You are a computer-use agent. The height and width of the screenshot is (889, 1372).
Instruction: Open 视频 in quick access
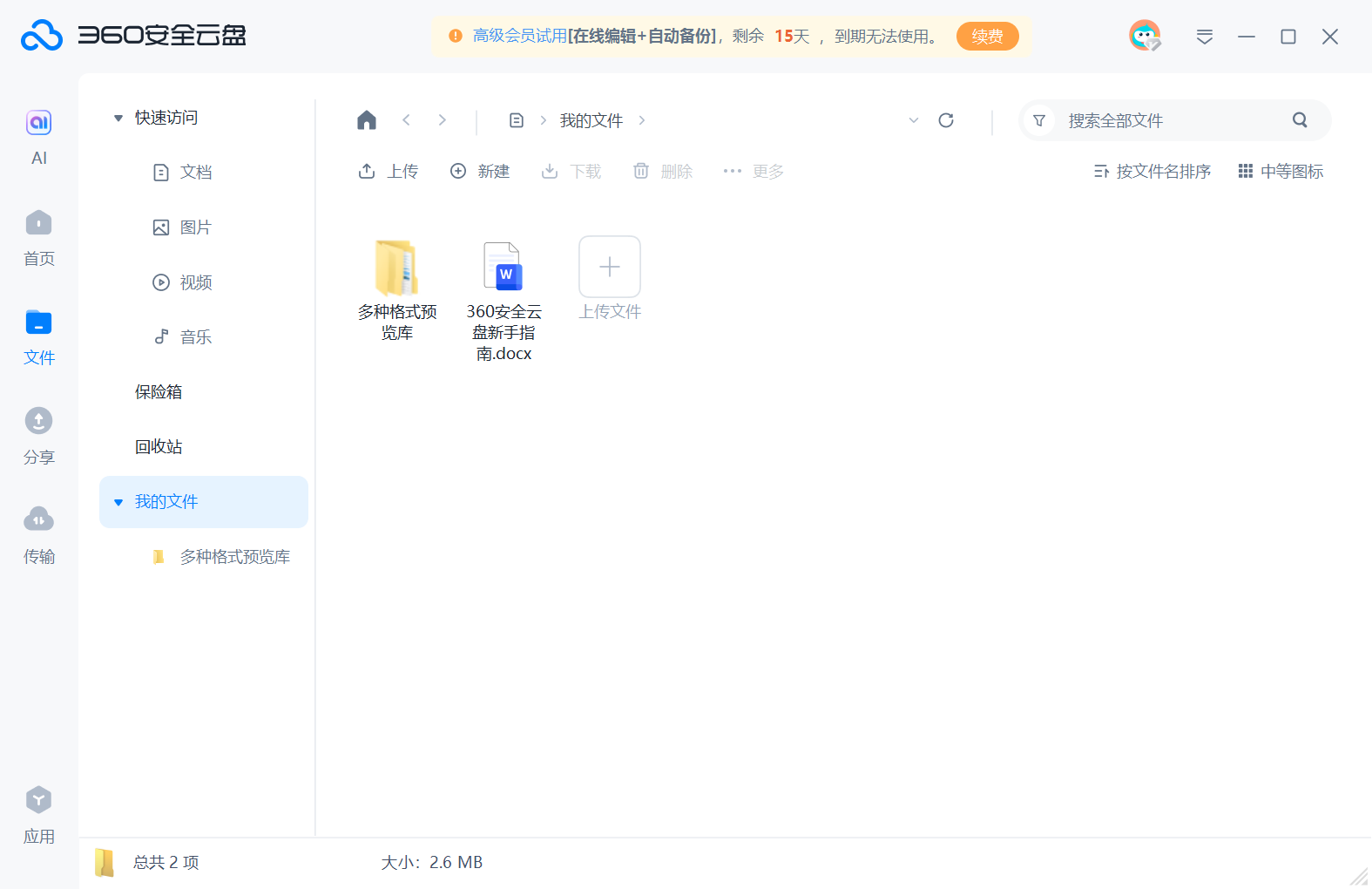(182, 282)
